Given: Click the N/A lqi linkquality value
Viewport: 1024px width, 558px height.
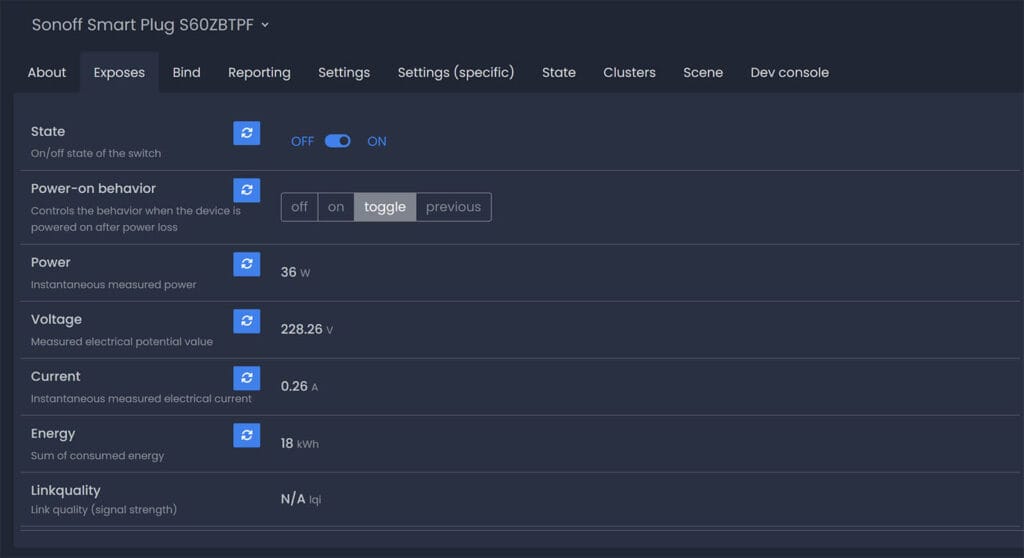Looking at the screenshot, I should 301,499.
